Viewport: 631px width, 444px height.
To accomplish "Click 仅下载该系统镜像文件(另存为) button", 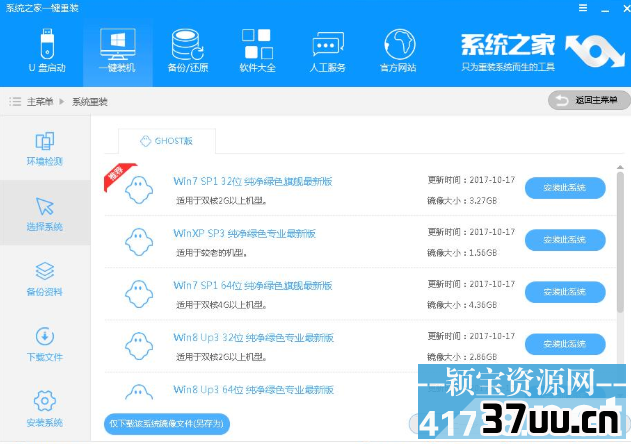I will click(x=167, y=424).
